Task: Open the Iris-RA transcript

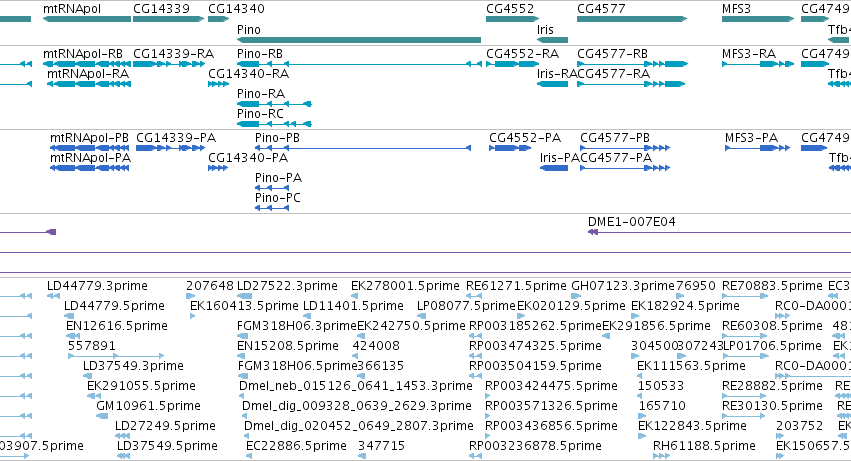Action: (x=557, y=74)
